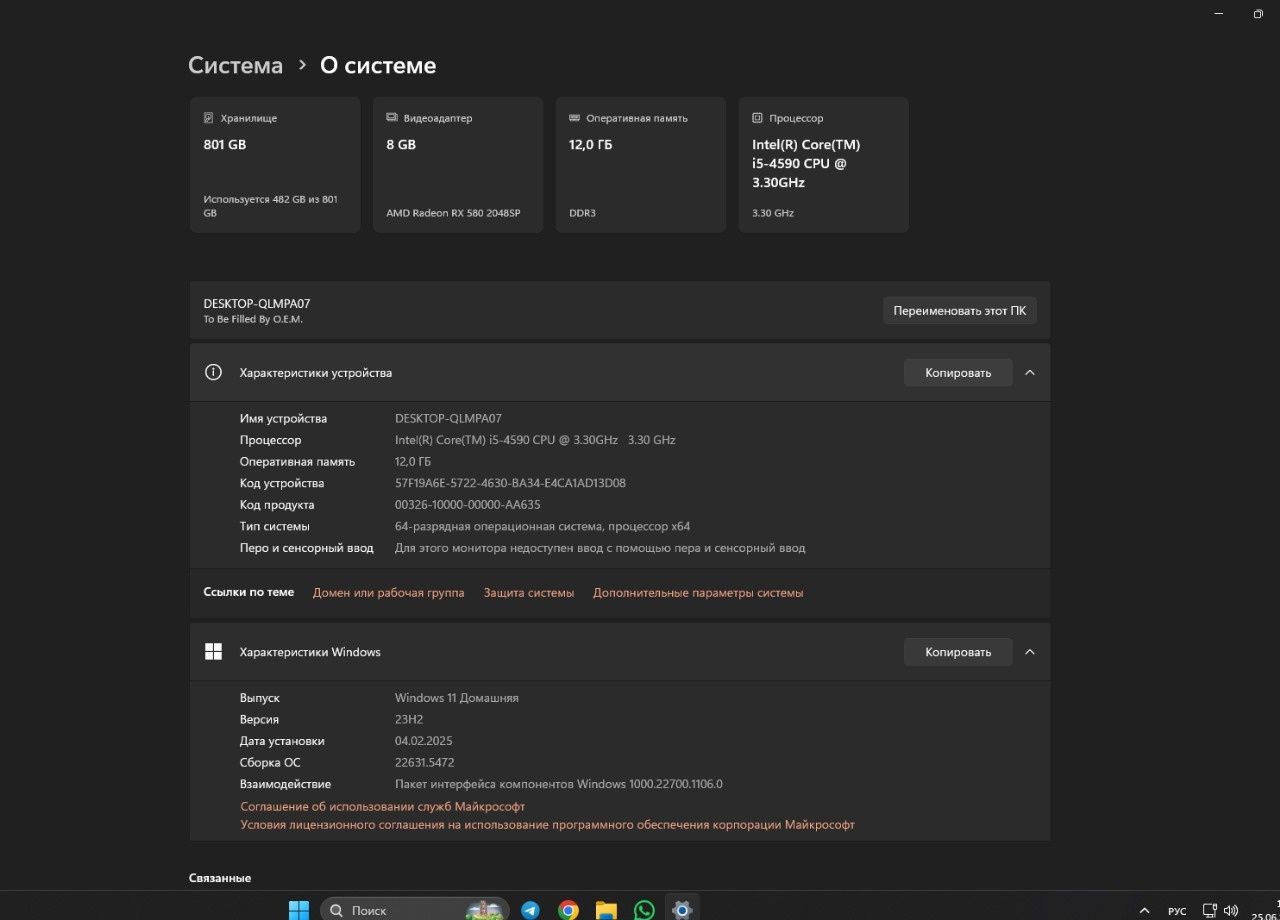Go back to Система in the breadcrumb

[236, 66]
